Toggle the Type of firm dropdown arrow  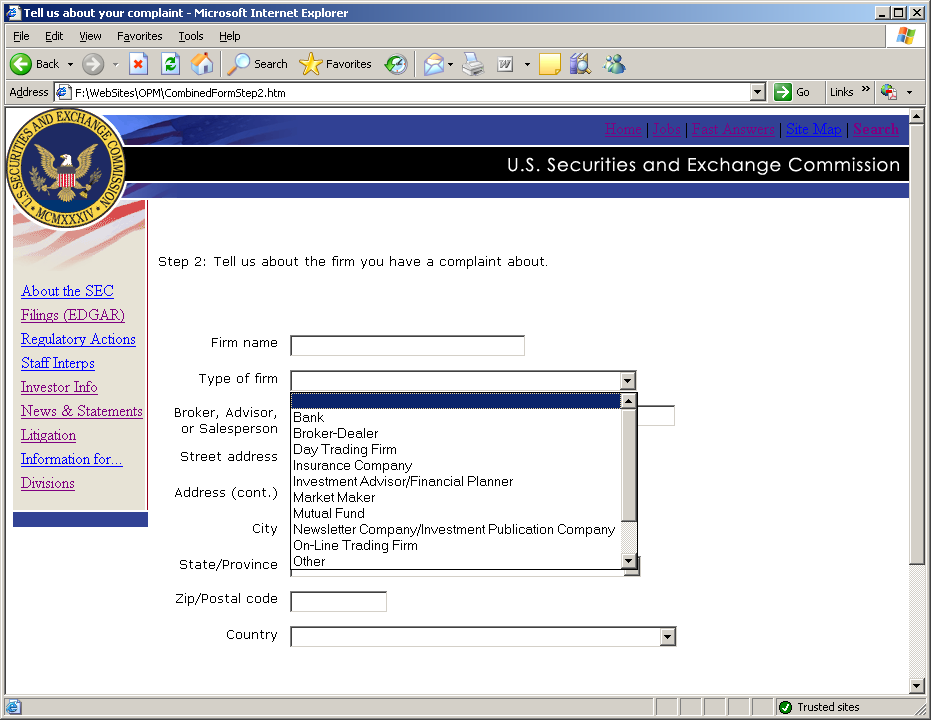(627, 380)
